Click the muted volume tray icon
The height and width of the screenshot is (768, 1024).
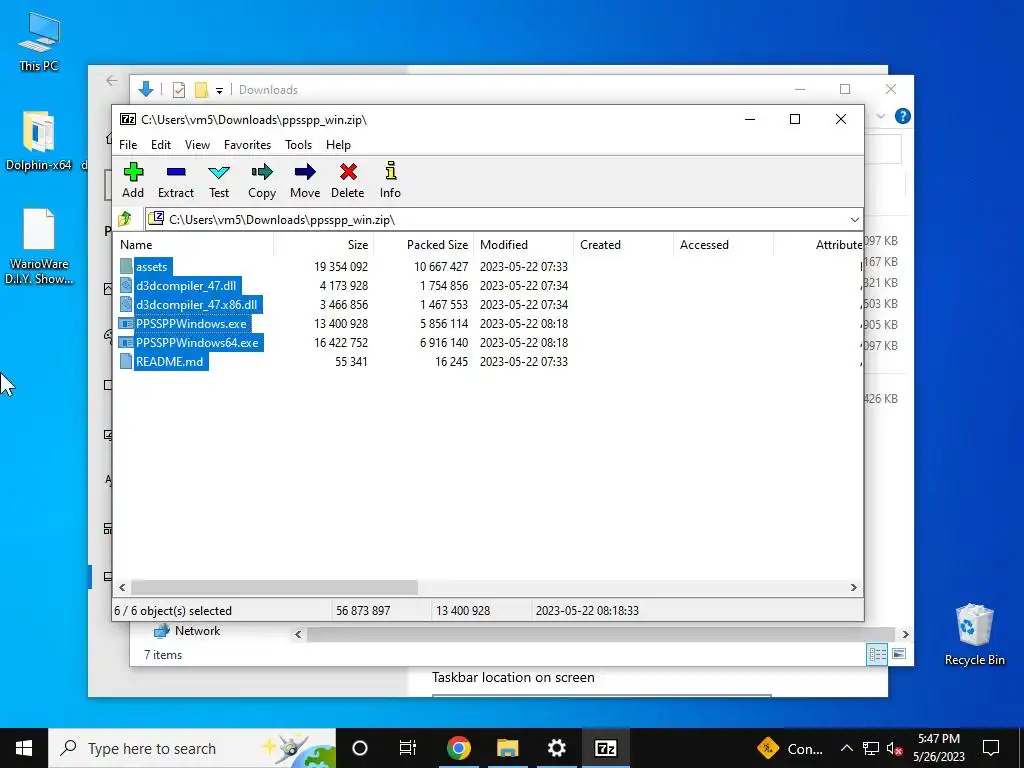pos(894,748)
